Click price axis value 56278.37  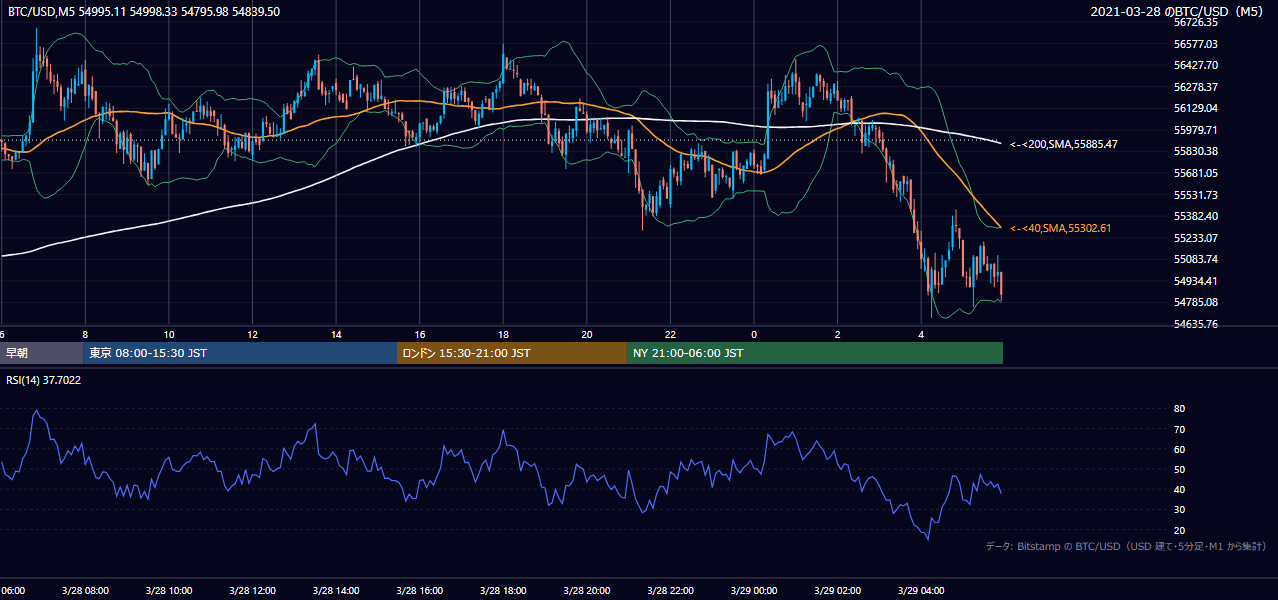point(1195,87)
